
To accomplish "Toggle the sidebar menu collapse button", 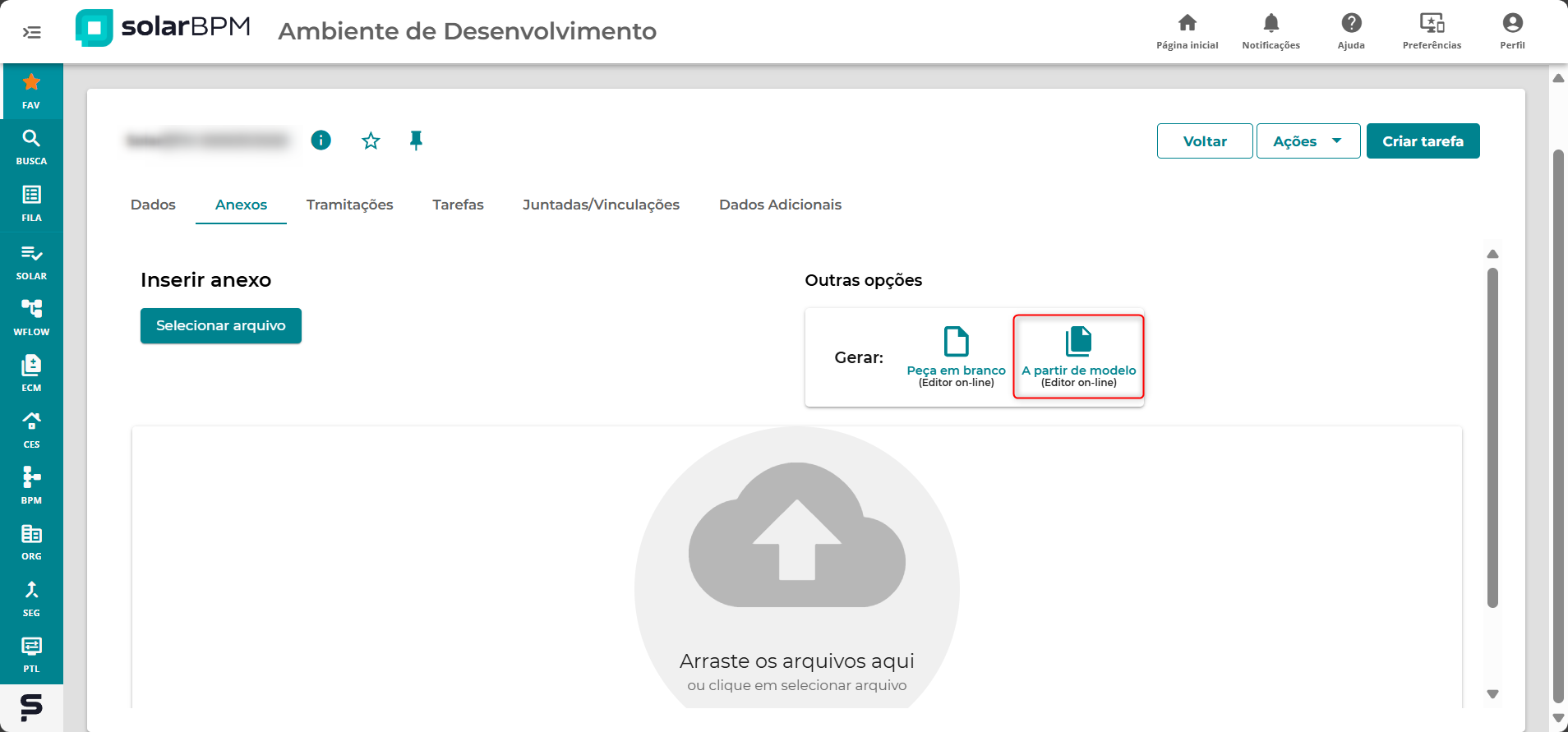I will 31,32.
